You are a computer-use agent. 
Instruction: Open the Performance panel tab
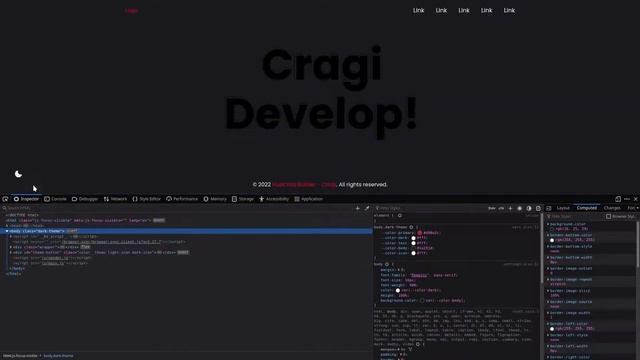pyautogui.click(x=182, y=199)
